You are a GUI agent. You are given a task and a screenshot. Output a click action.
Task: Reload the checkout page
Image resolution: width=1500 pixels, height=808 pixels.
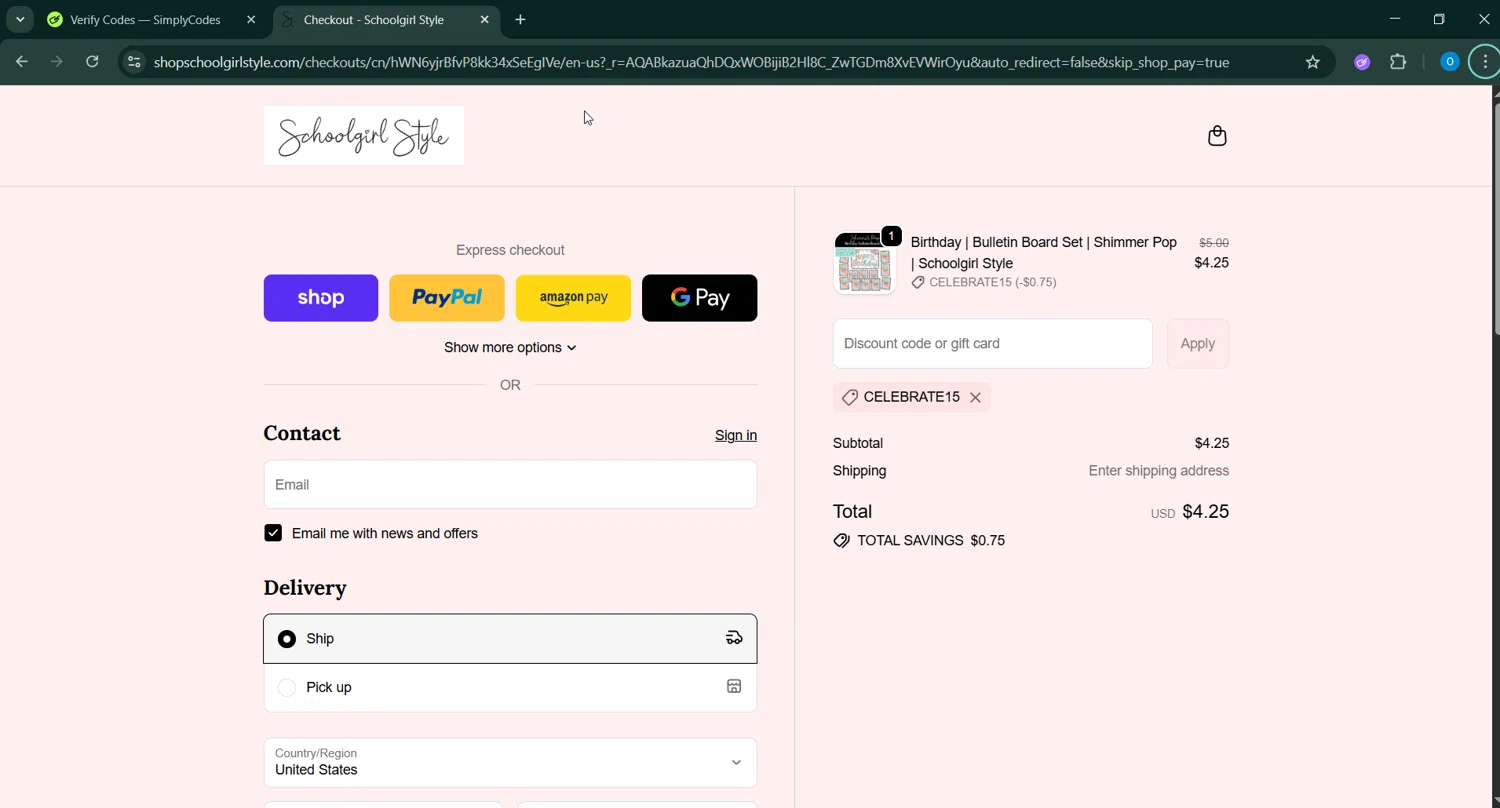point(92,62)
